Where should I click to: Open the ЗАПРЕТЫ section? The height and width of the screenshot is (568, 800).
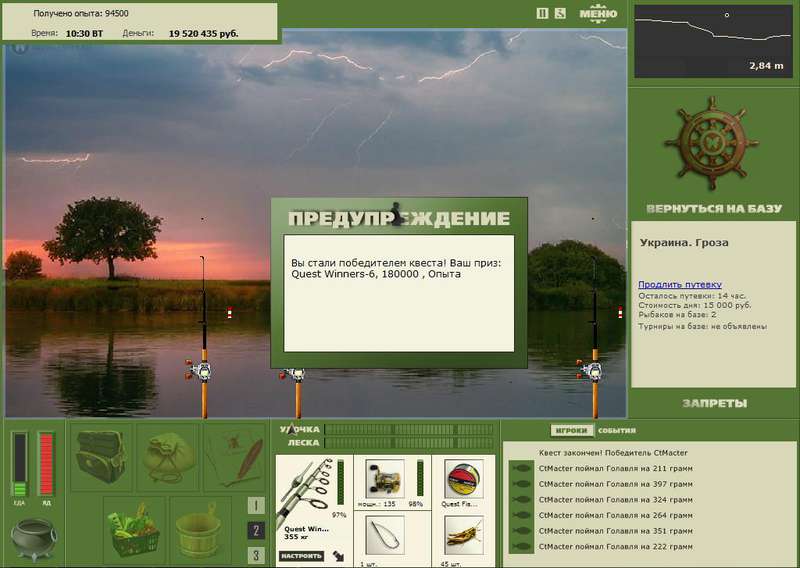tap(714, 403)
